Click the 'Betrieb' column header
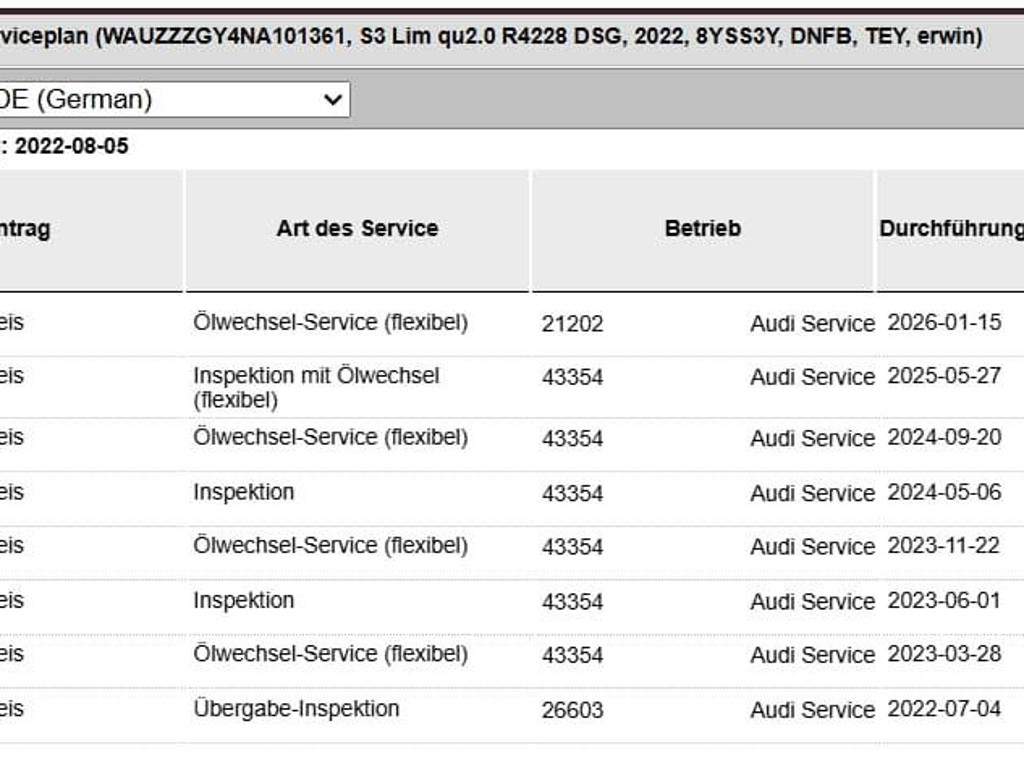The width and height of the screenshot is (1024, 768). tap(703, 229)
